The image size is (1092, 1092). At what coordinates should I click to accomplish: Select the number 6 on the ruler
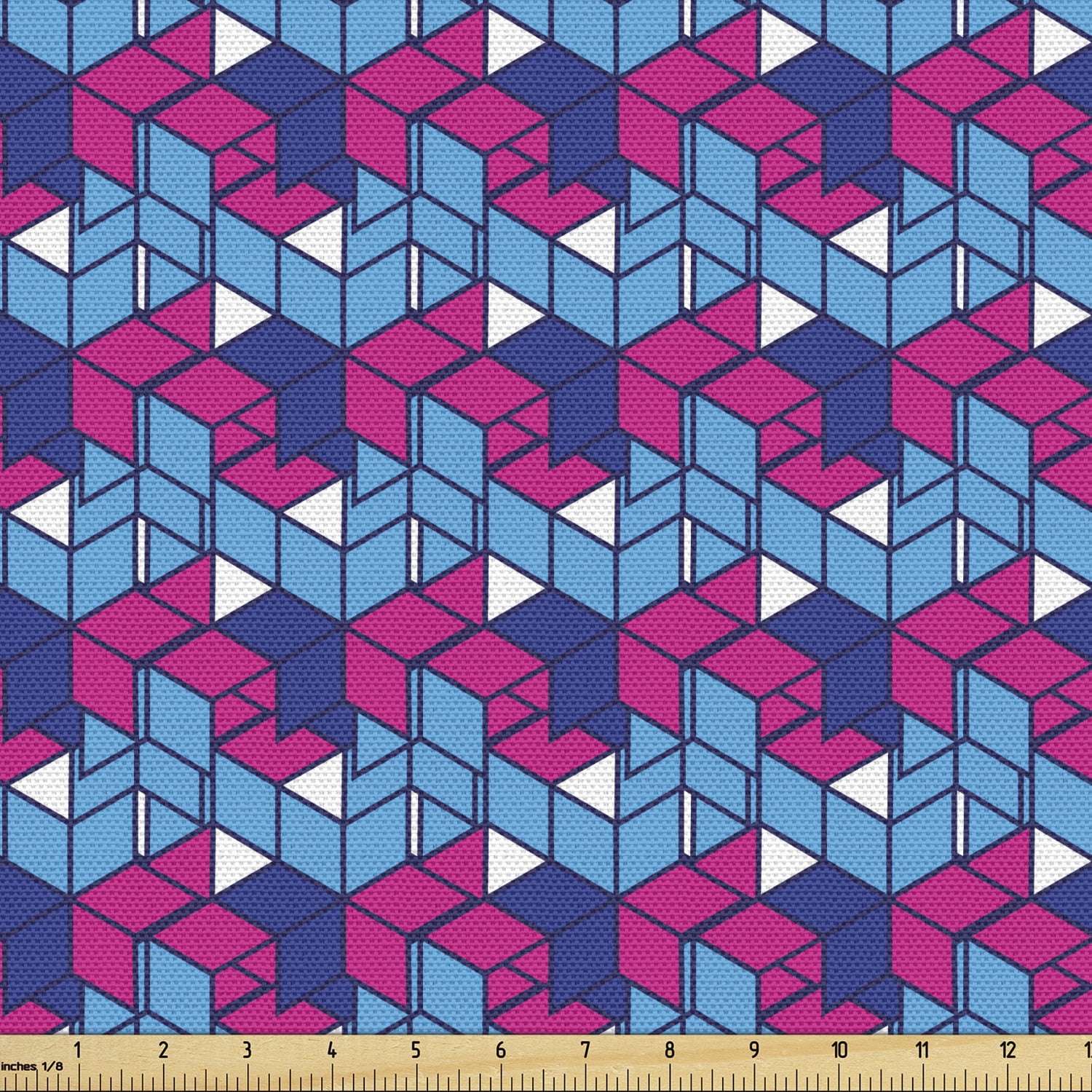pyautogui.click(x=500, y=1050)
